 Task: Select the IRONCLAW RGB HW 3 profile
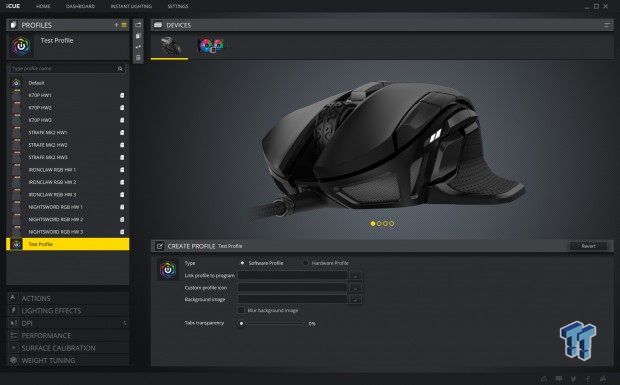click(x=68, y=194)
